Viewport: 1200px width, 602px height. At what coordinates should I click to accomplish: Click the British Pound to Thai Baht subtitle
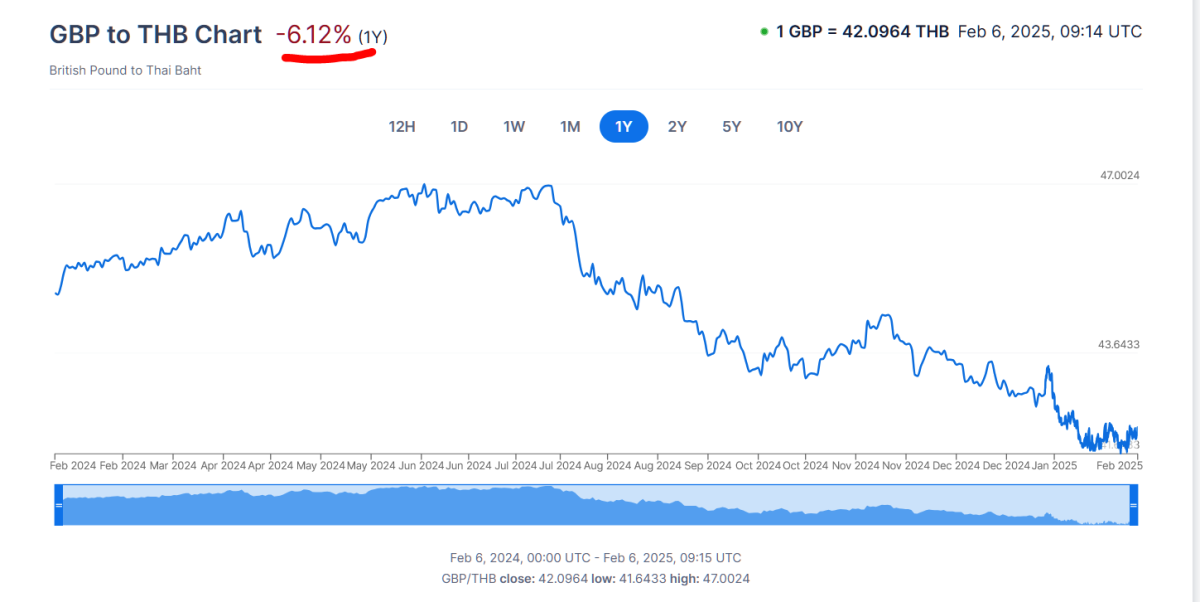(x=125, y=70)
